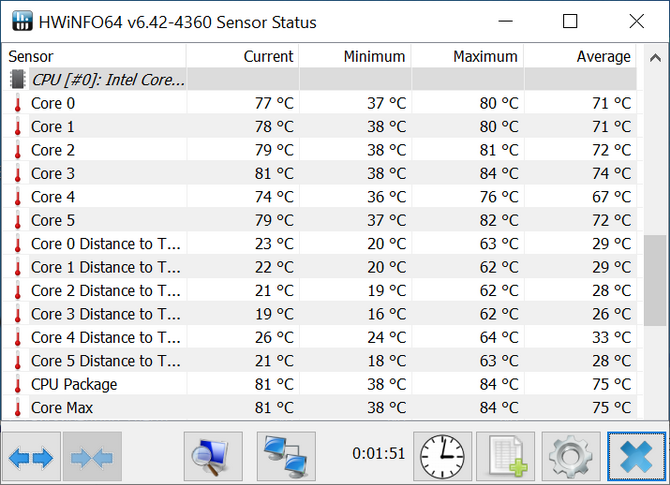Viewport: 670px width, 485px height.
Task: Select the CPU [#0]: Intel Core group row
Action: pos(320,79)
